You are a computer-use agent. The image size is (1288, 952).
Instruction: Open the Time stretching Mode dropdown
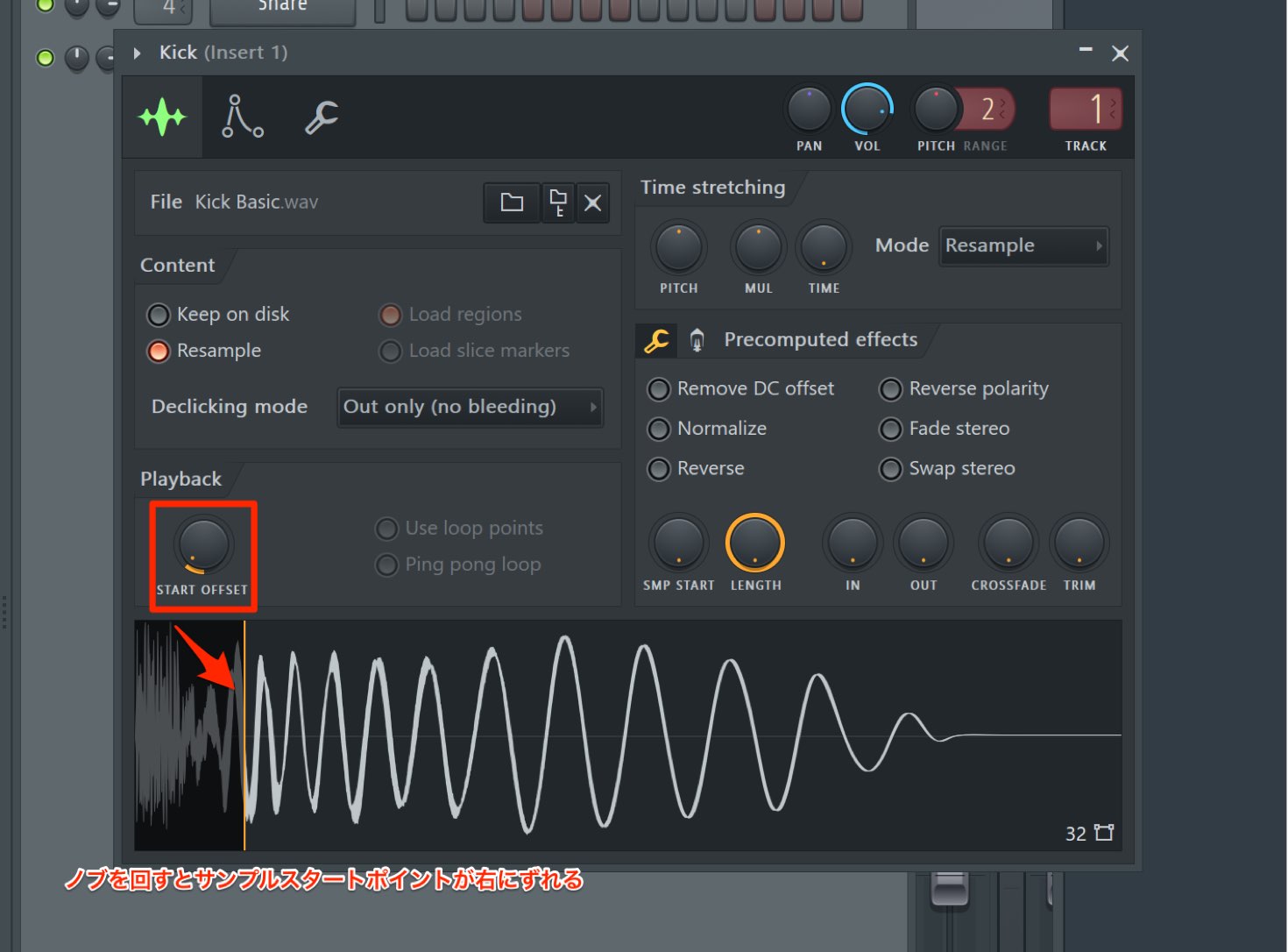pos(1024,245)
